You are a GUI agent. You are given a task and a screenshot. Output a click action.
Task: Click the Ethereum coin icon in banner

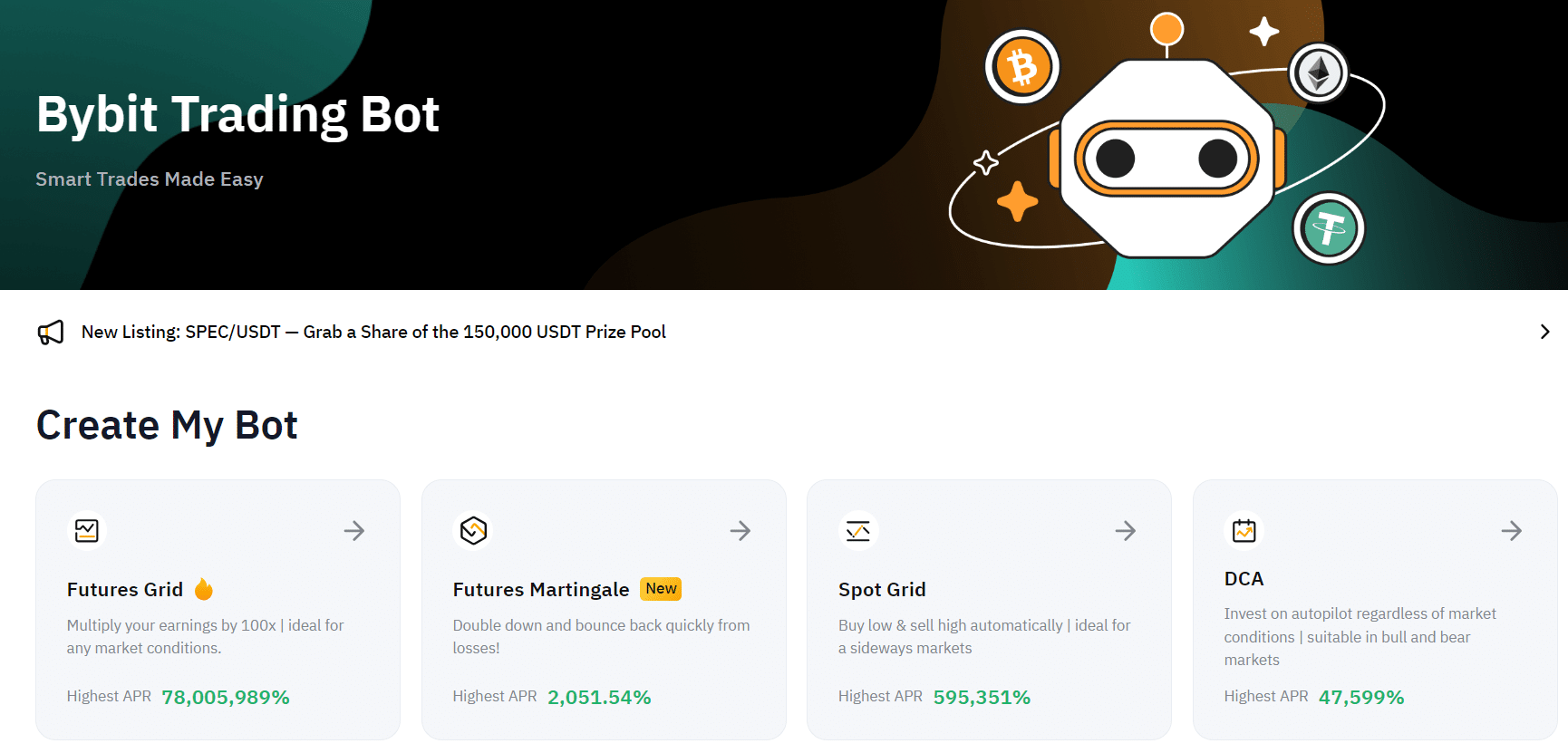click(1319, 73)
